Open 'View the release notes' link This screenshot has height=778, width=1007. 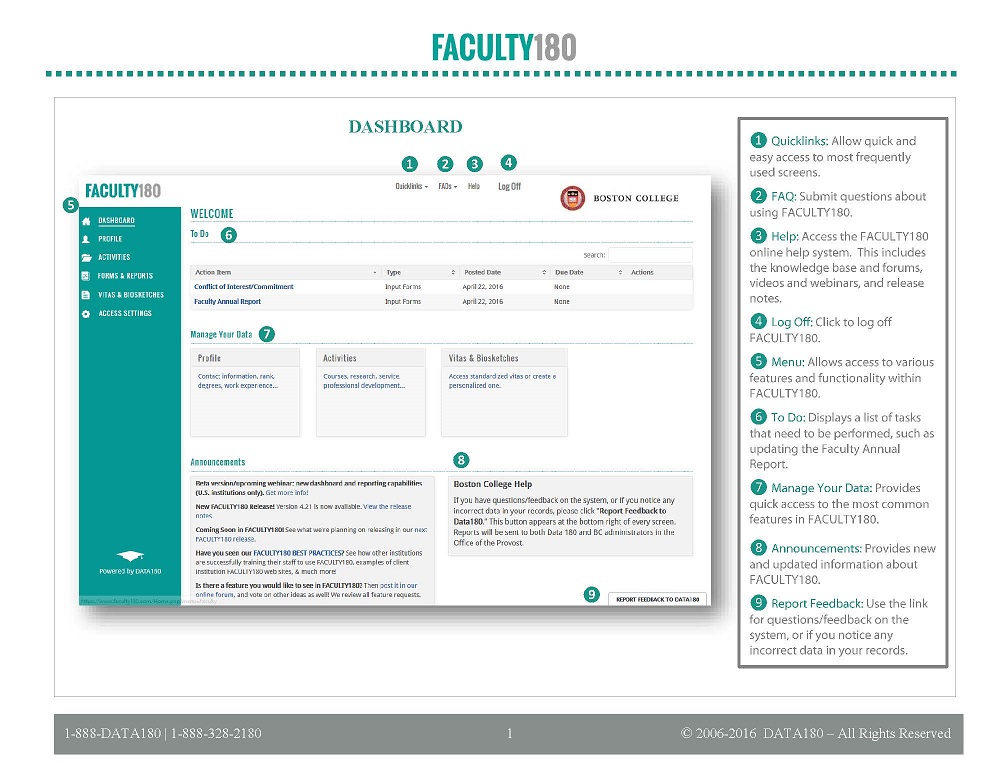pyautogui.click(x=387, y=507)
